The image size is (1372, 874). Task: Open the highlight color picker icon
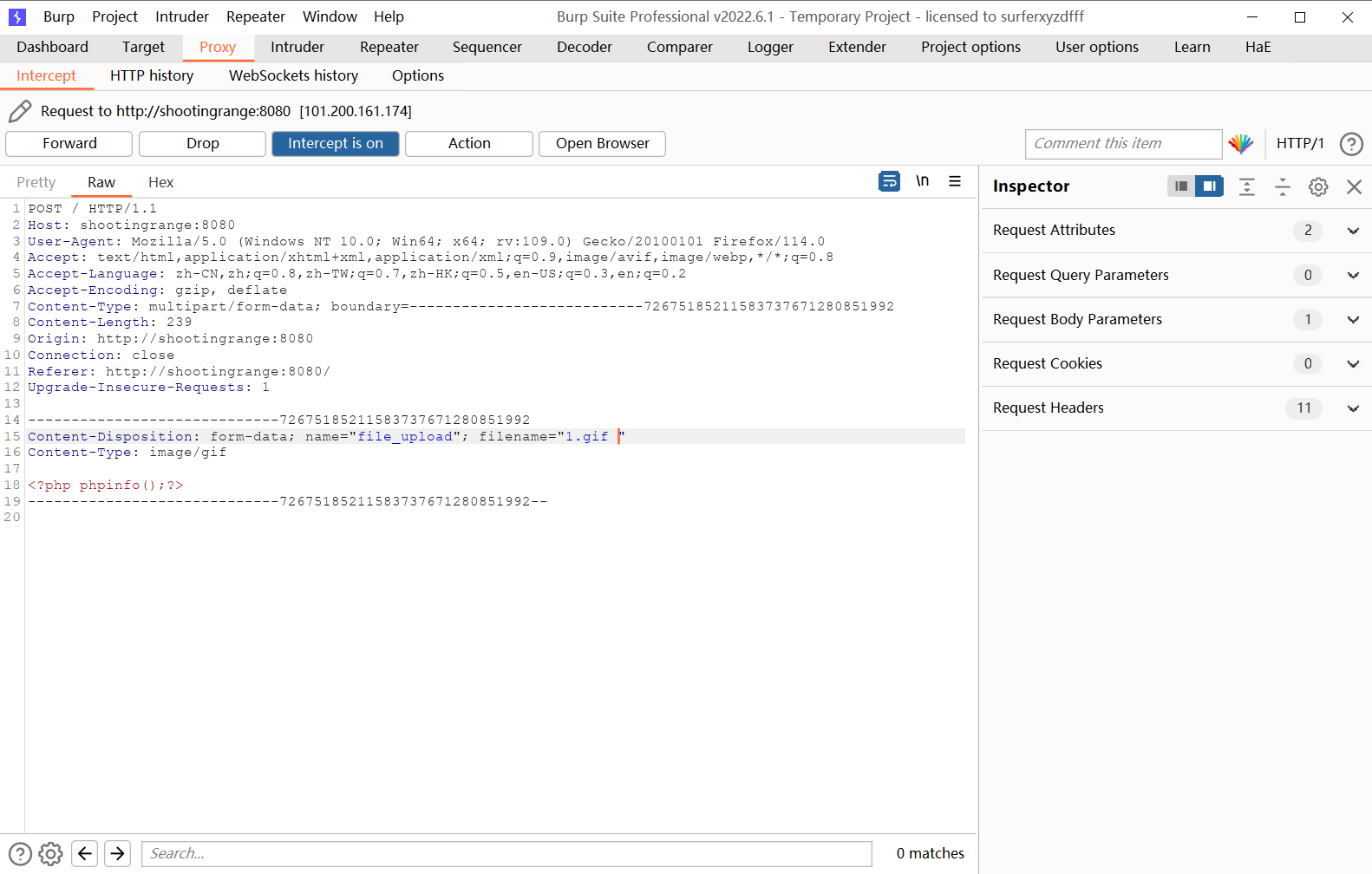pyautogui.click(x=1241, y=144)
